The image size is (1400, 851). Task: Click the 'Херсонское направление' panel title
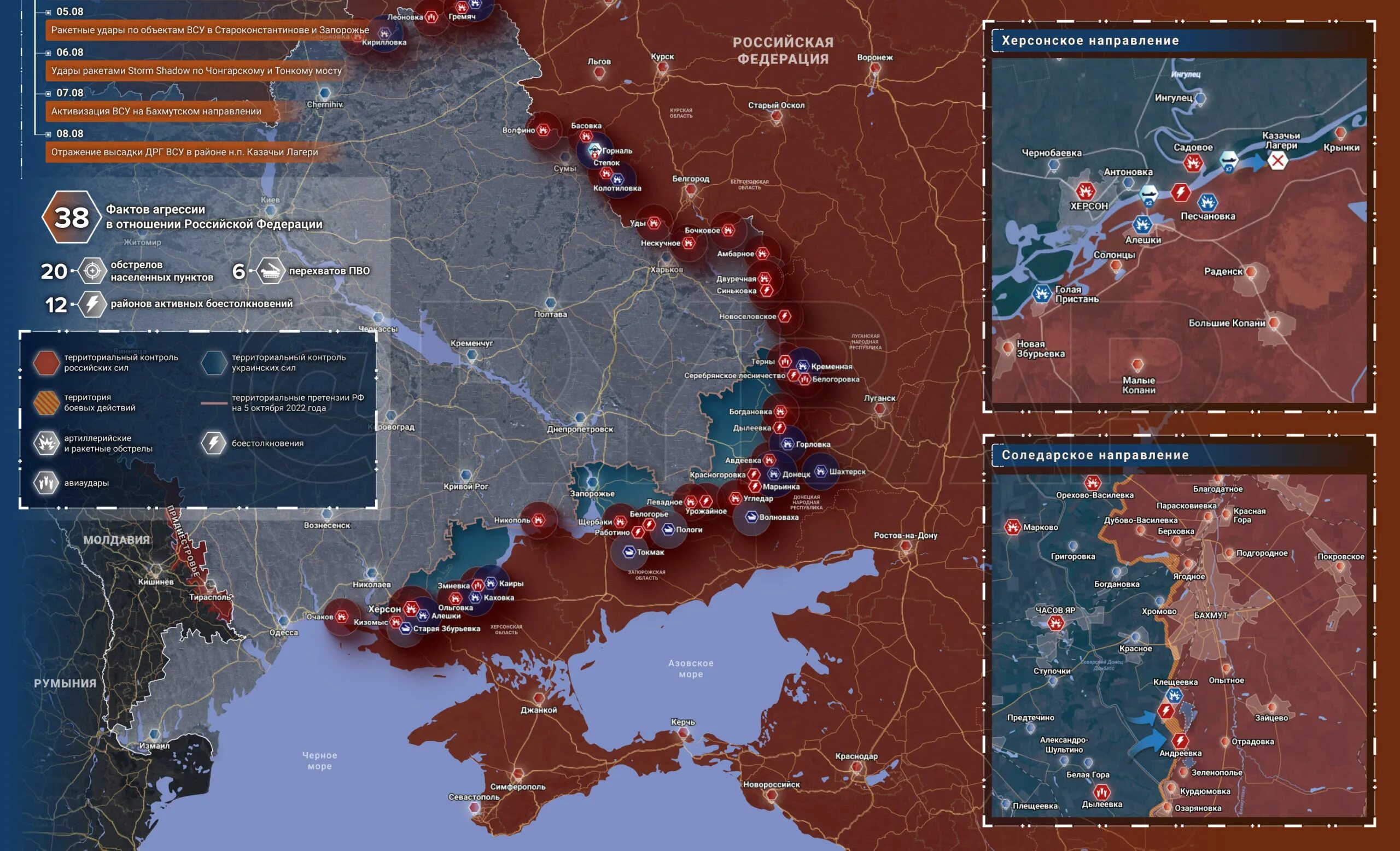click(x=1090, y=40)
